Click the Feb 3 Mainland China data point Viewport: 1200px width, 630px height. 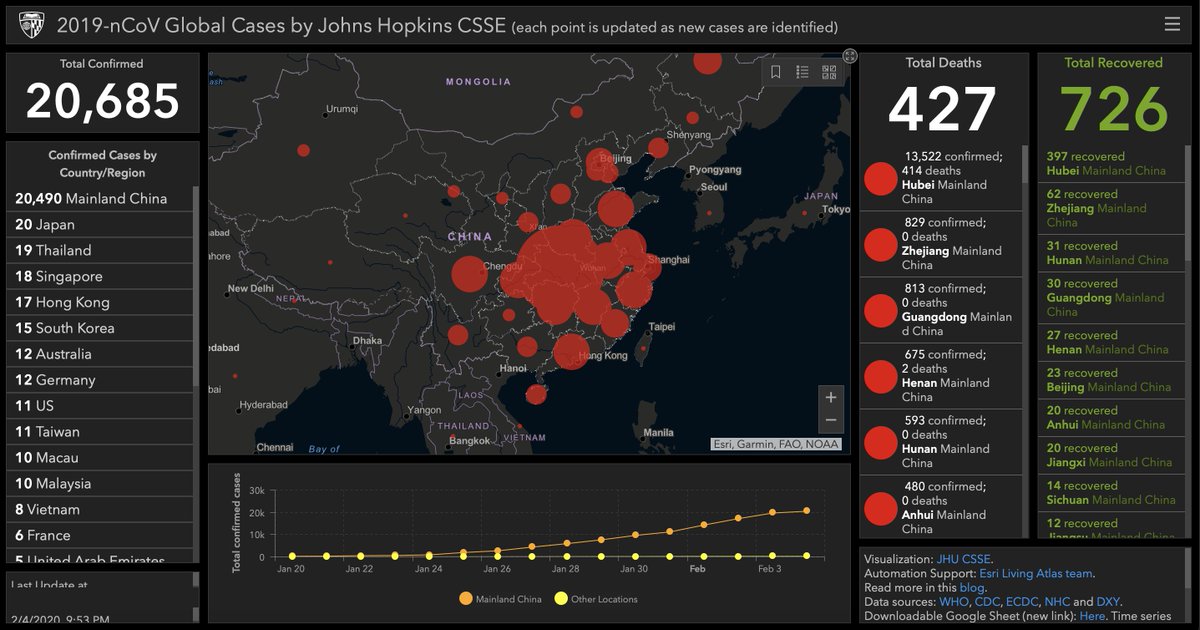click(771, 513)
